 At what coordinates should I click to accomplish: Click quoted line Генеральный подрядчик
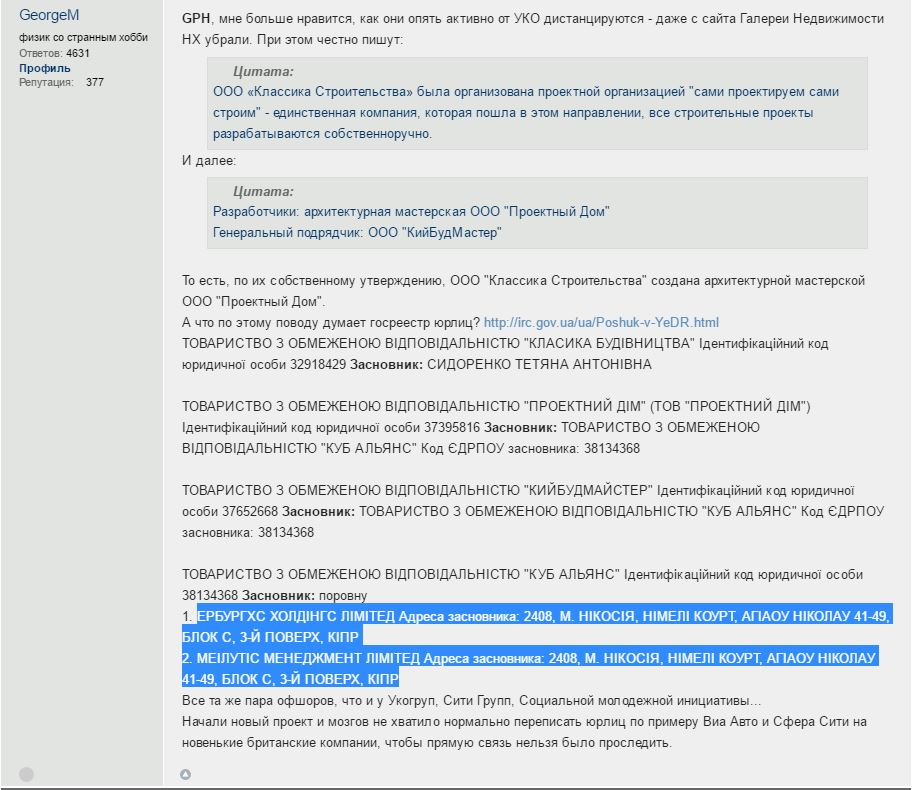(x=357, y=232)
